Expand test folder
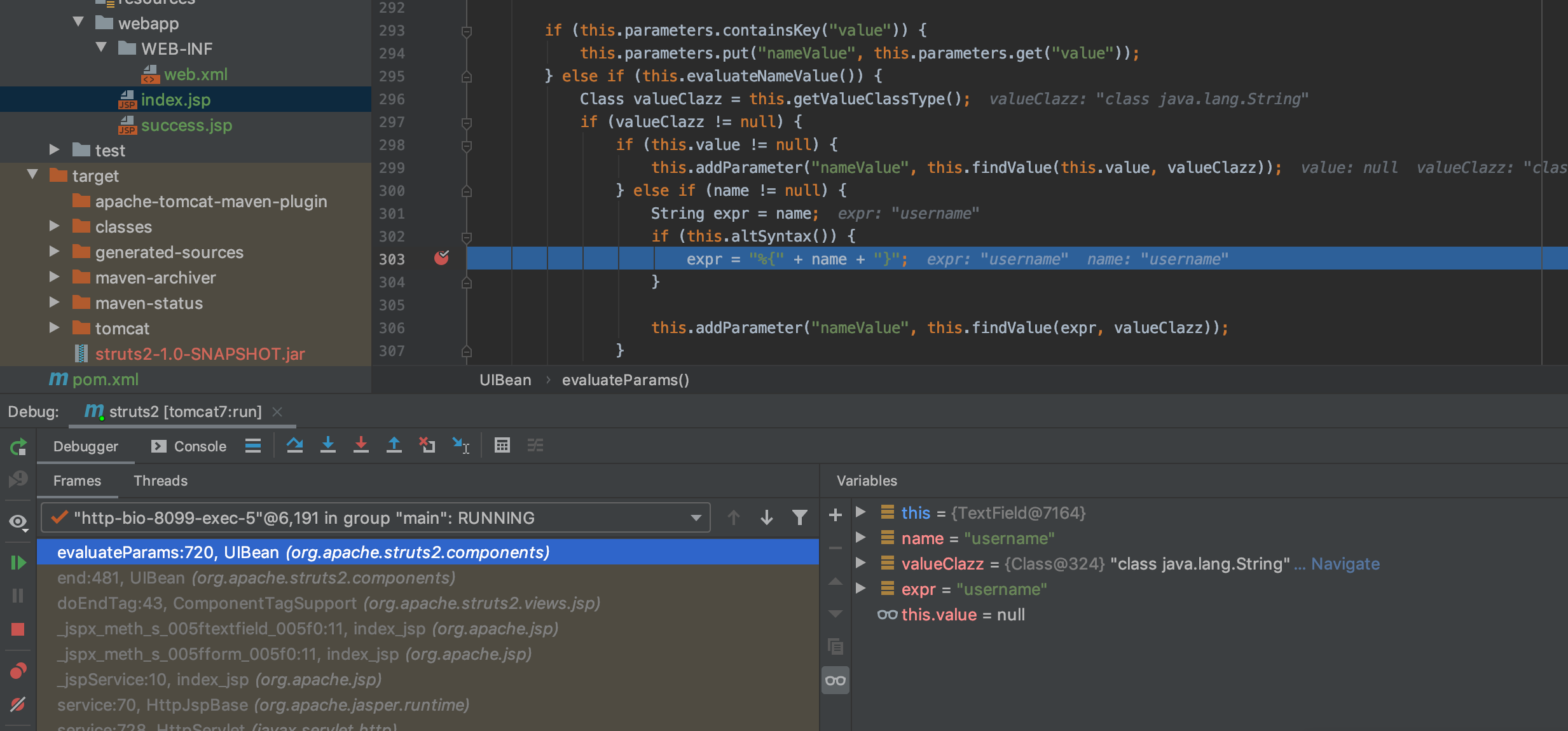The height and width of the screenshot is (731, 1568). click(55, 150)
